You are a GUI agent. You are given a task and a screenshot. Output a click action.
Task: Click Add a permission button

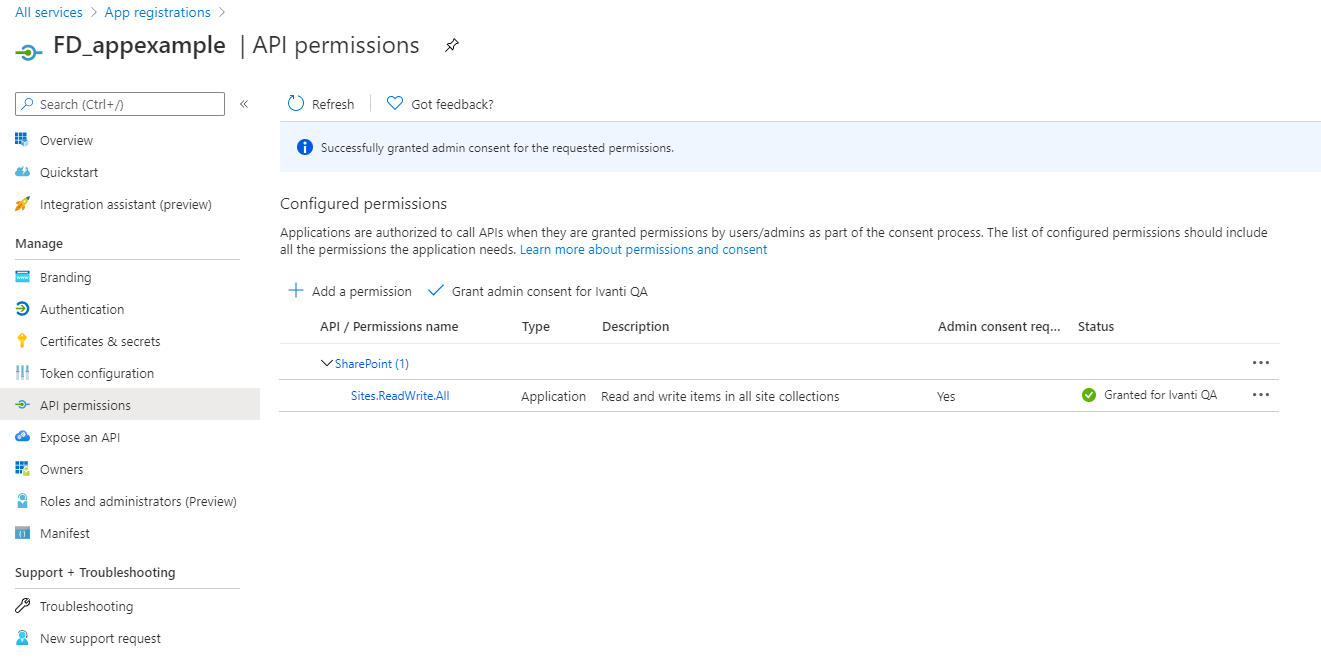(350, 291)
